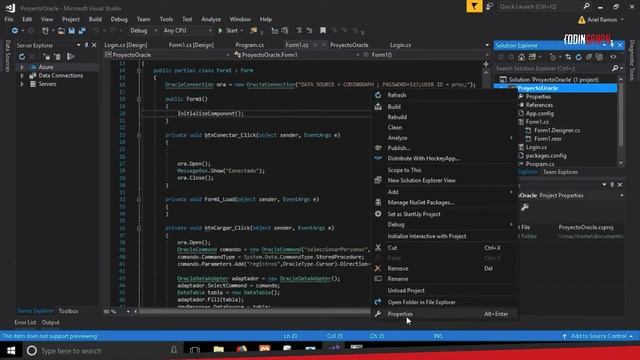Select App.config in Solution Explorer
The width and height of the screenshot is (640, 360).
tap(539, 113)
